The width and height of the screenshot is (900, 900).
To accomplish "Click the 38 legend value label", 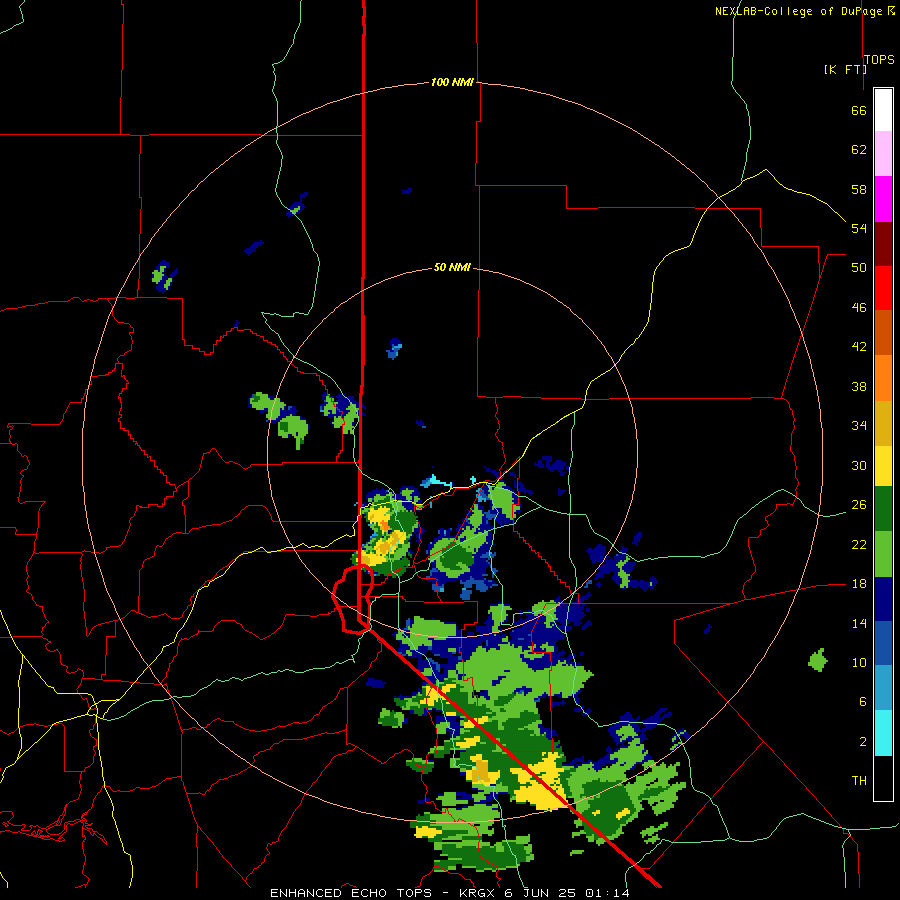I will pos(859,386).
